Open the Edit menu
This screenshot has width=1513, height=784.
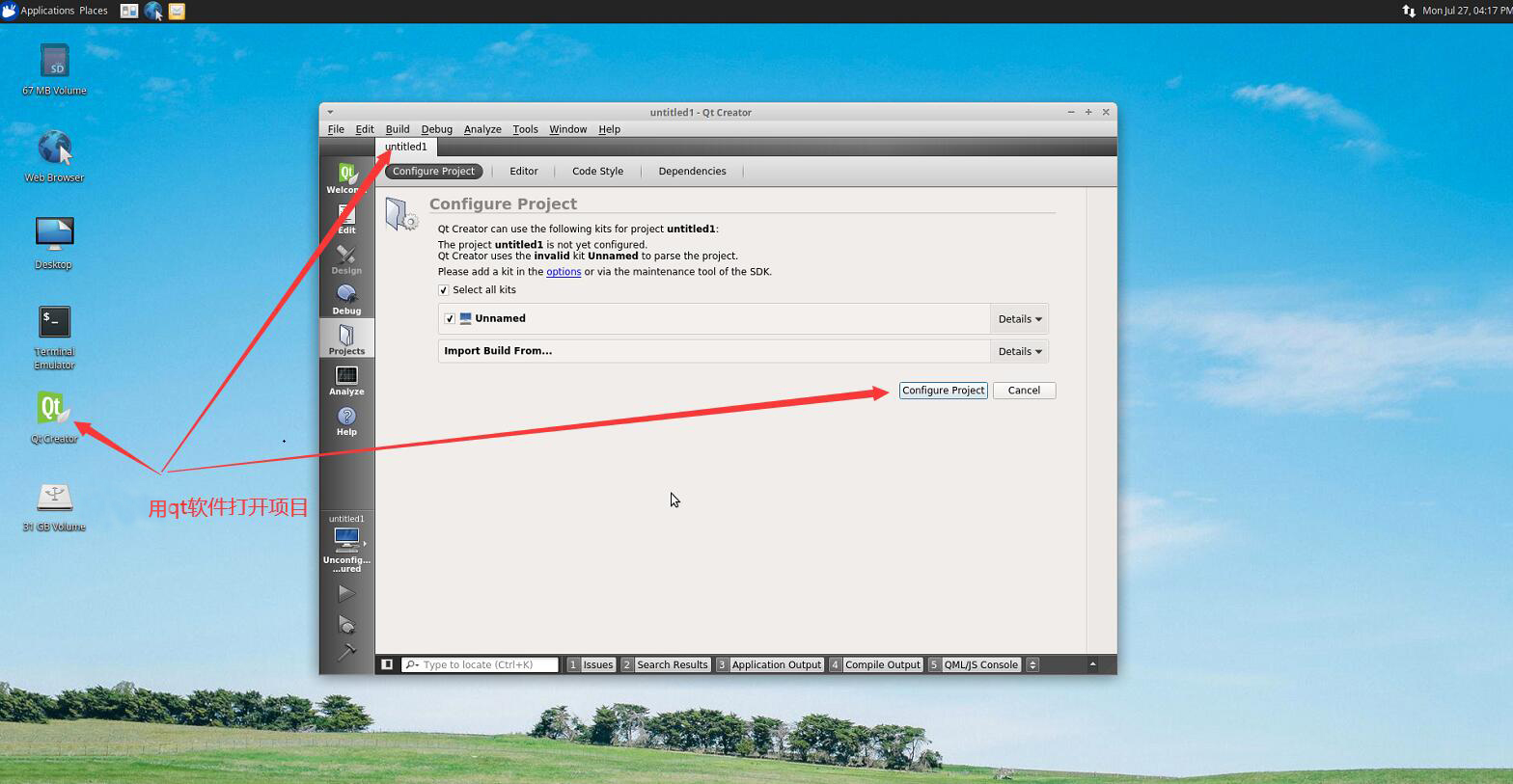coord(365,129)
